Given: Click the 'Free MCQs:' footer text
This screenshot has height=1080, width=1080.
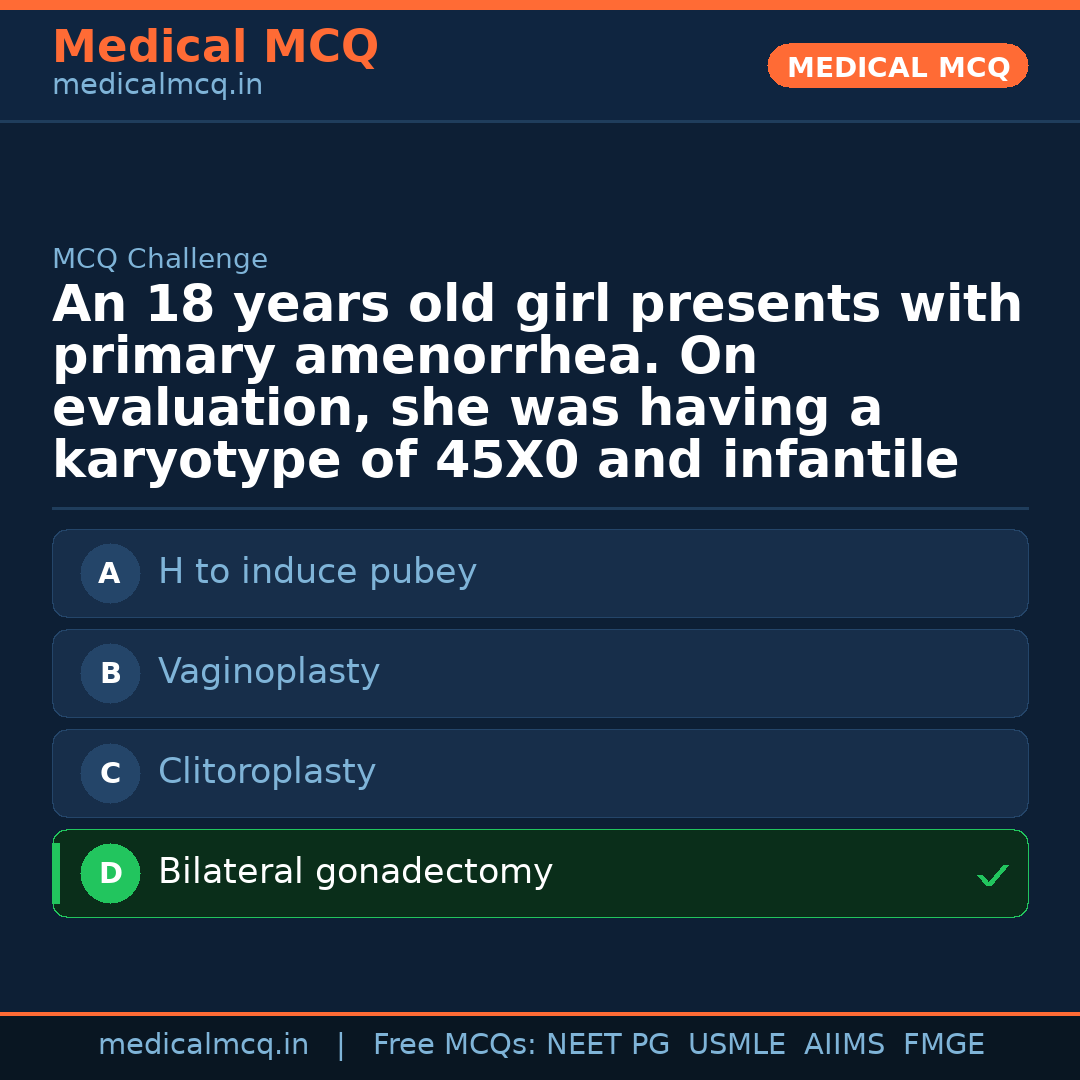Looking at the screenshot, I should (454, 1045).
